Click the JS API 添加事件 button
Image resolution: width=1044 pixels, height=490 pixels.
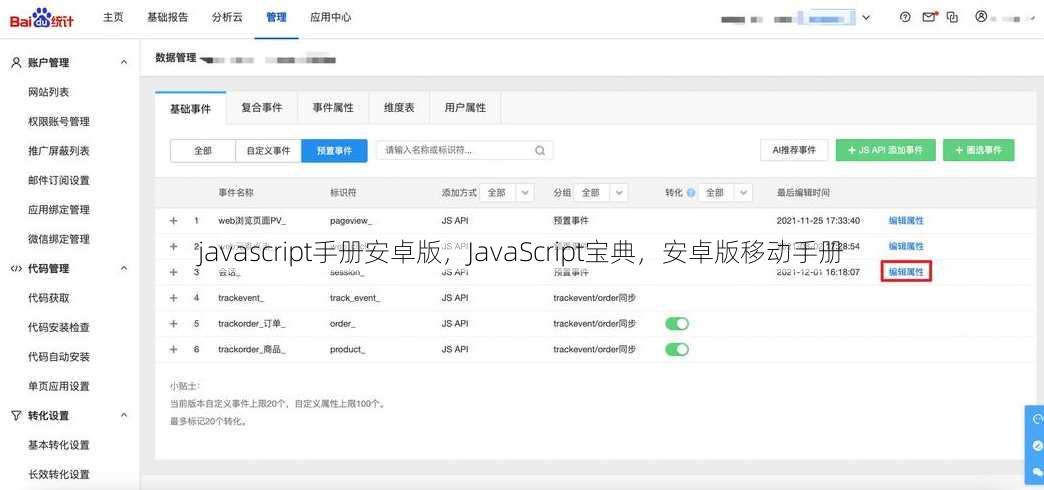tap(886, 150)
